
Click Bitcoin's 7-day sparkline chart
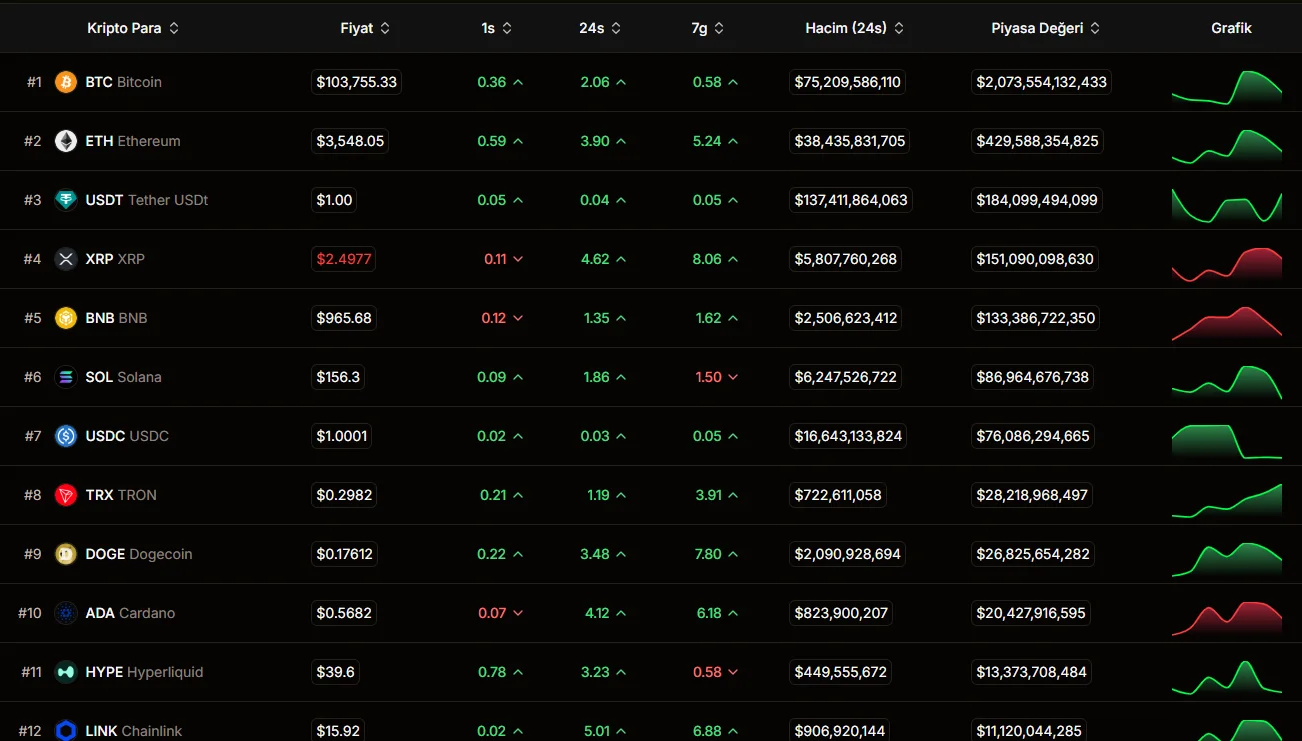[1226, 87]
